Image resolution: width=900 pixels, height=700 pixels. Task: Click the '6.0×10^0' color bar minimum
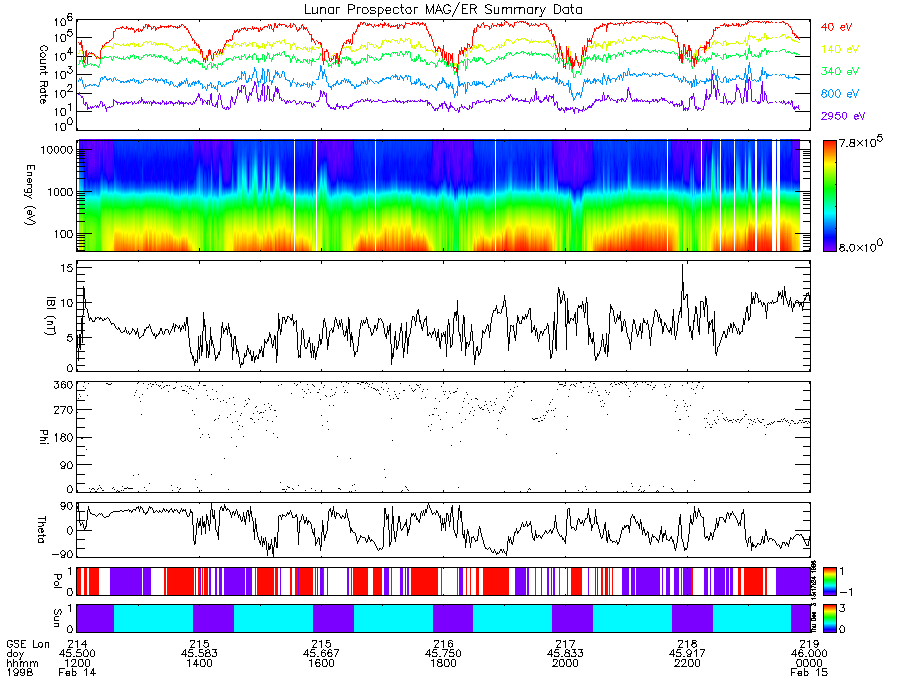[x=861, y=246]
